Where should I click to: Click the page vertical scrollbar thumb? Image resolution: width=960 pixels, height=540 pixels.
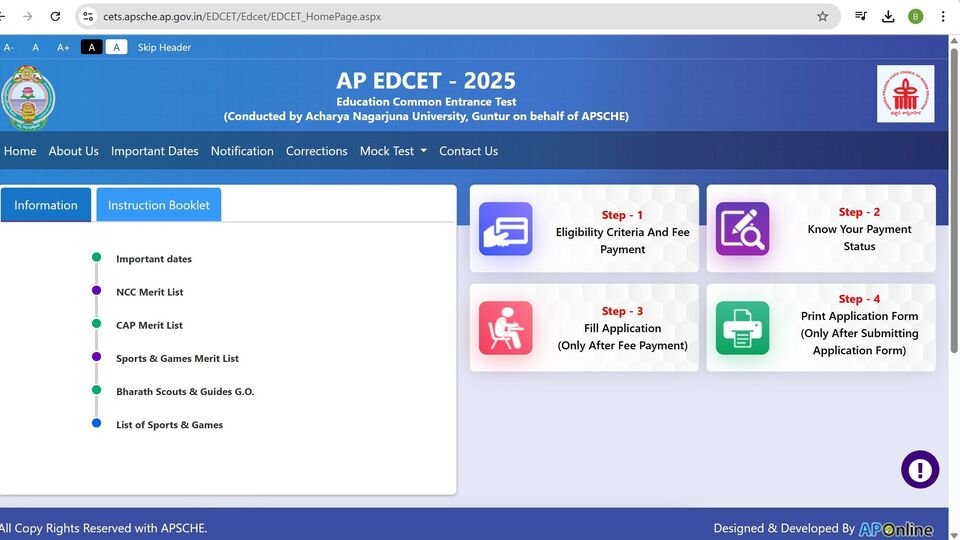954,200
